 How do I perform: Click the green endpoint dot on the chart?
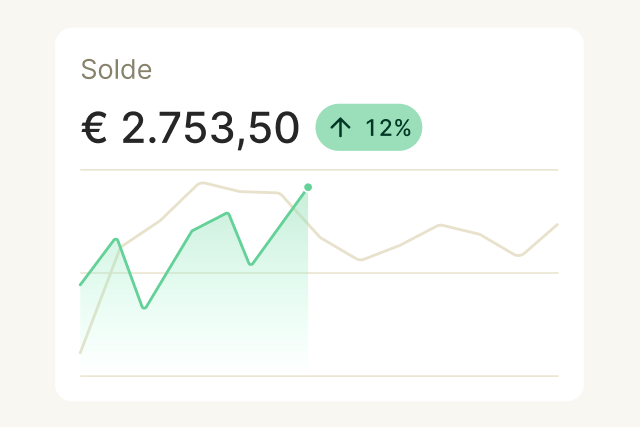click(308, 187)
